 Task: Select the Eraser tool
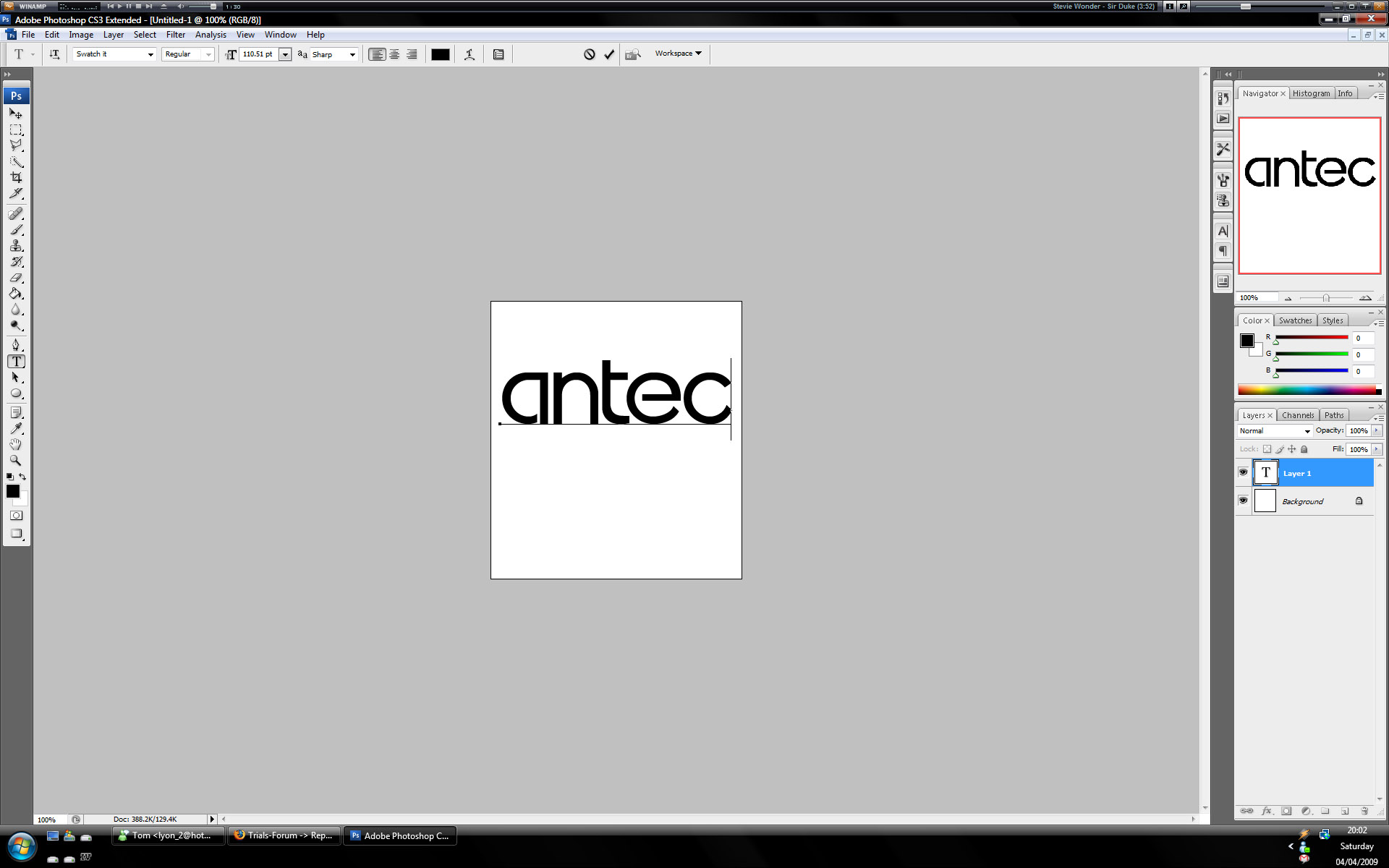tap(16, 277)
